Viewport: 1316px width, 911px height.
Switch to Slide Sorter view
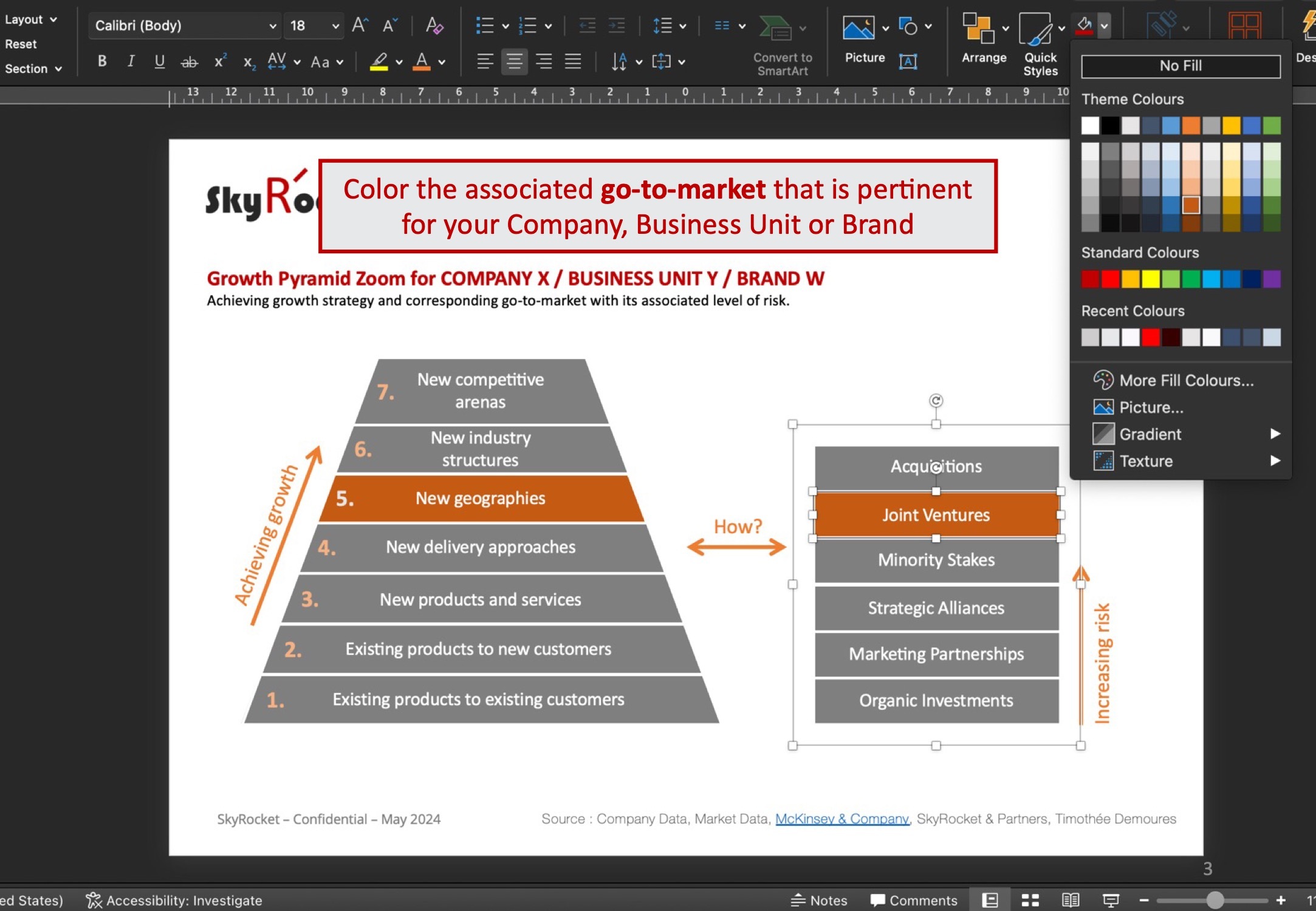1030,900
